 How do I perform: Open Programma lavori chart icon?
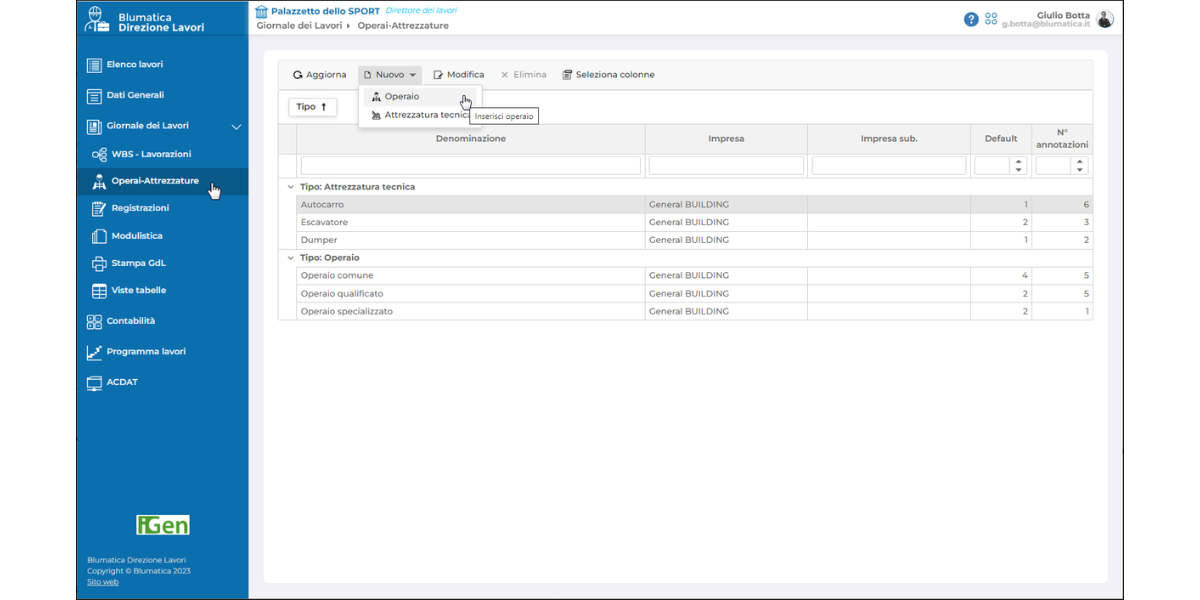pyautogui.click(x=94, y=352)
